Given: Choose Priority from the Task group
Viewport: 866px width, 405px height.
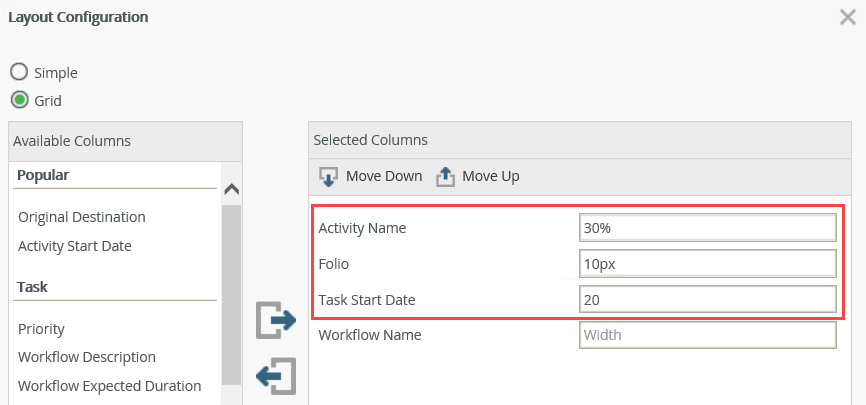Looking at the screenshot, I should pyautogui.click(x=42, y=329).
